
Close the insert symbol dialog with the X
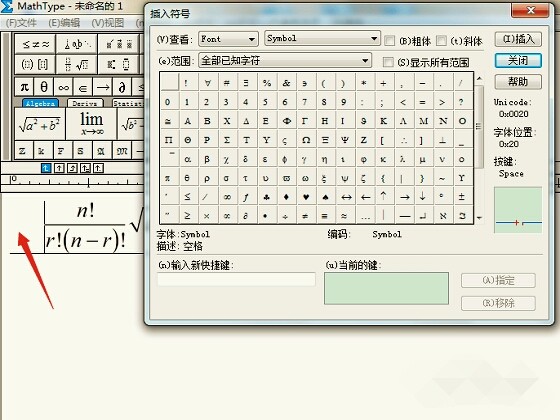coord(530,10)
